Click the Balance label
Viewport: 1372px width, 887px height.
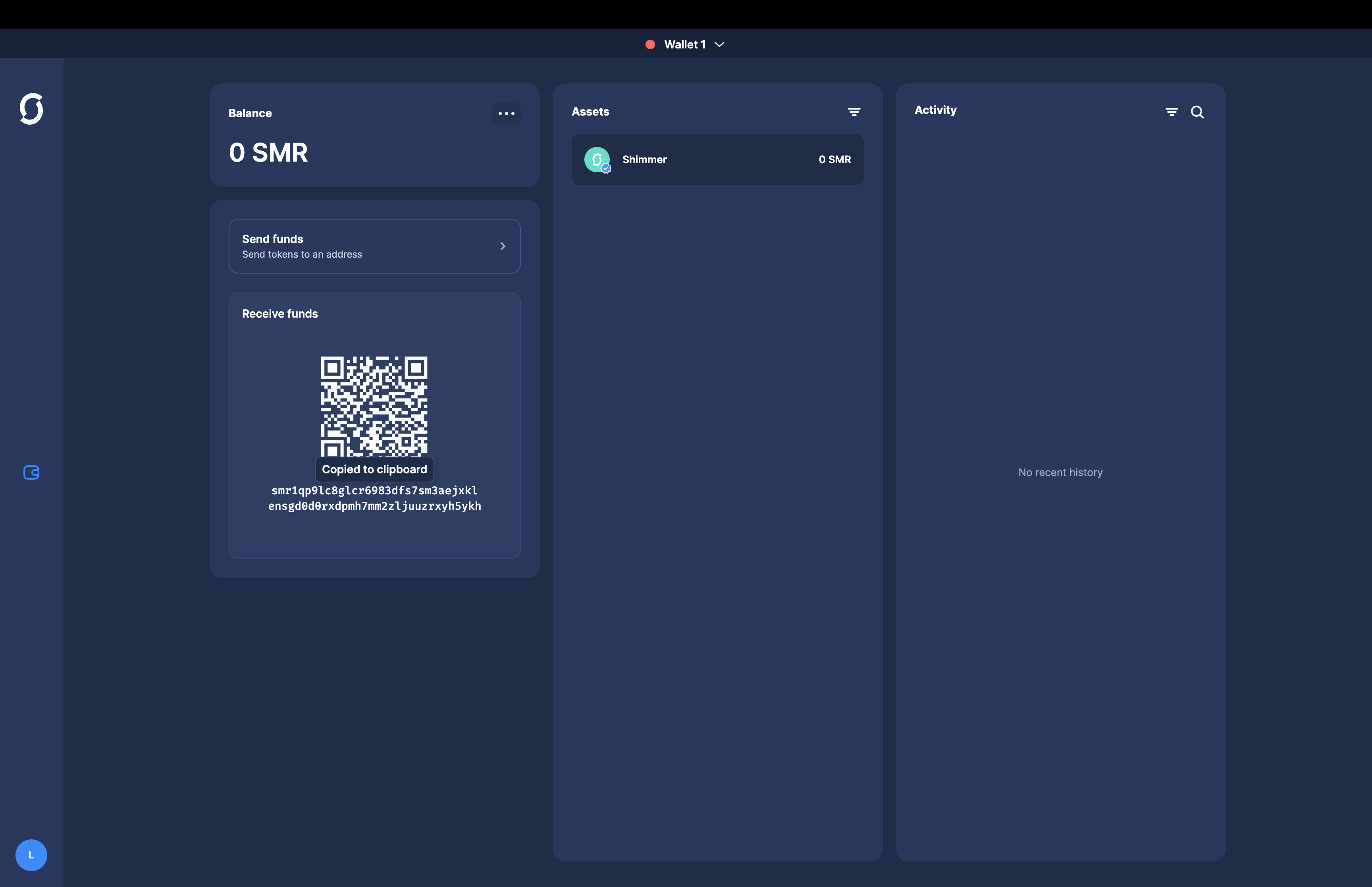pos(250,114)
